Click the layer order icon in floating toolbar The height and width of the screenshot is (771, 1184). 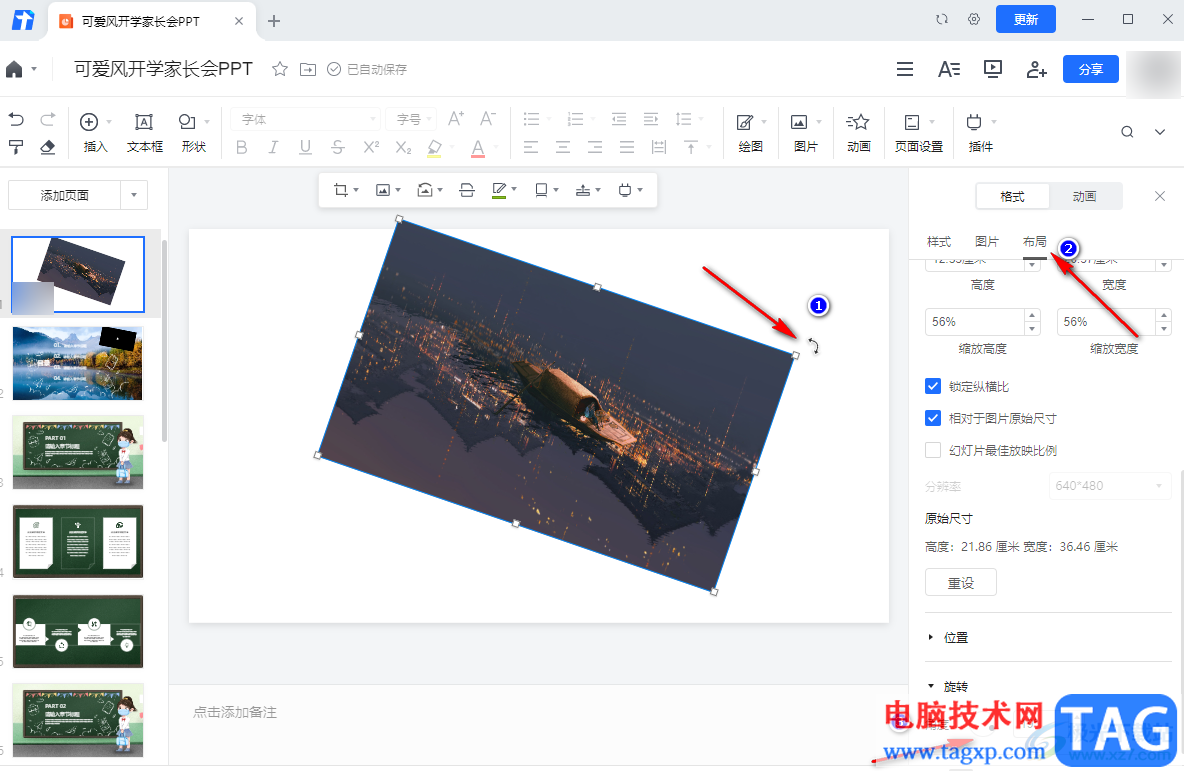583,190
